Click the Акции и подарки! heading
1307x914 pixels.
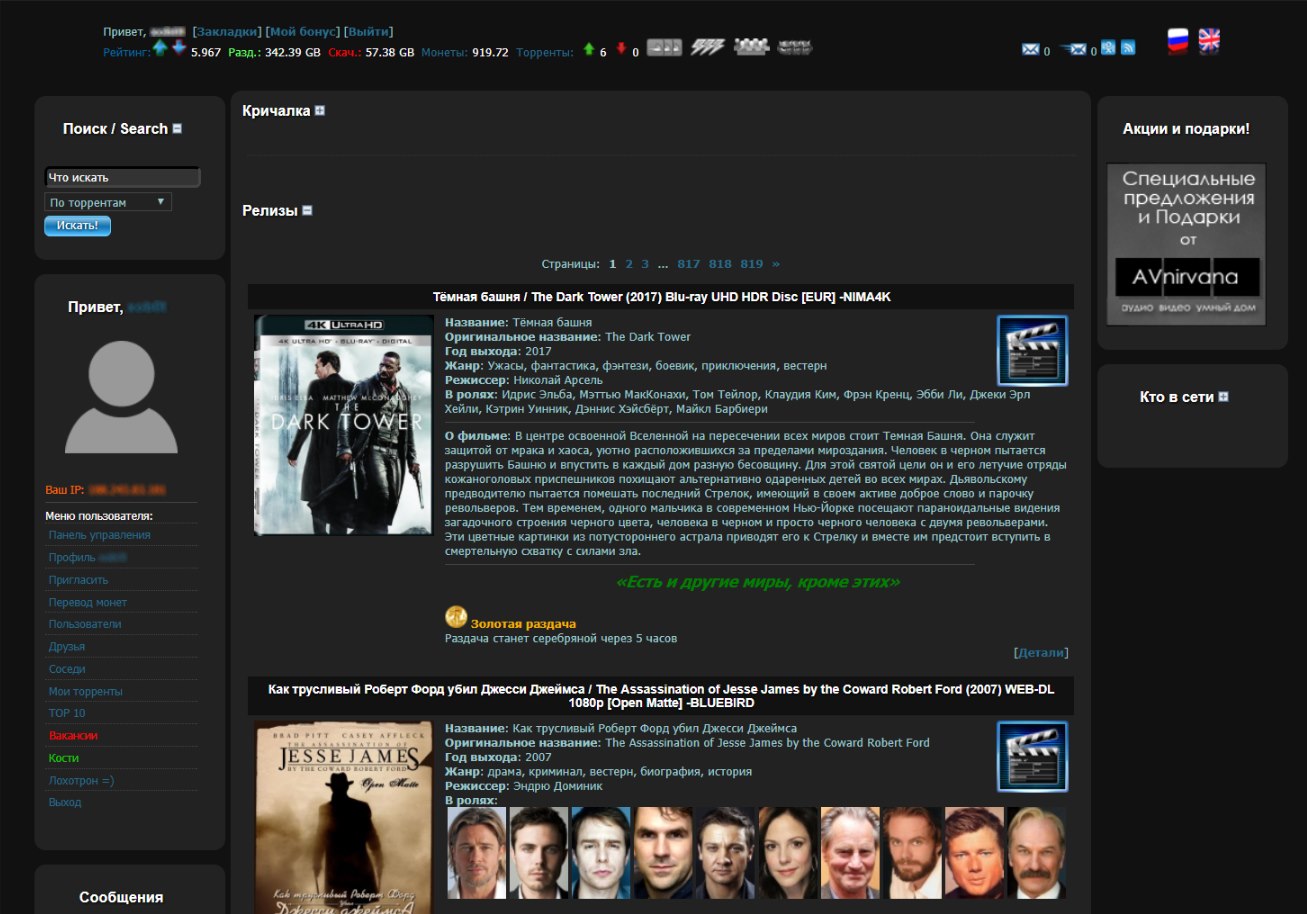[1186, 129]
